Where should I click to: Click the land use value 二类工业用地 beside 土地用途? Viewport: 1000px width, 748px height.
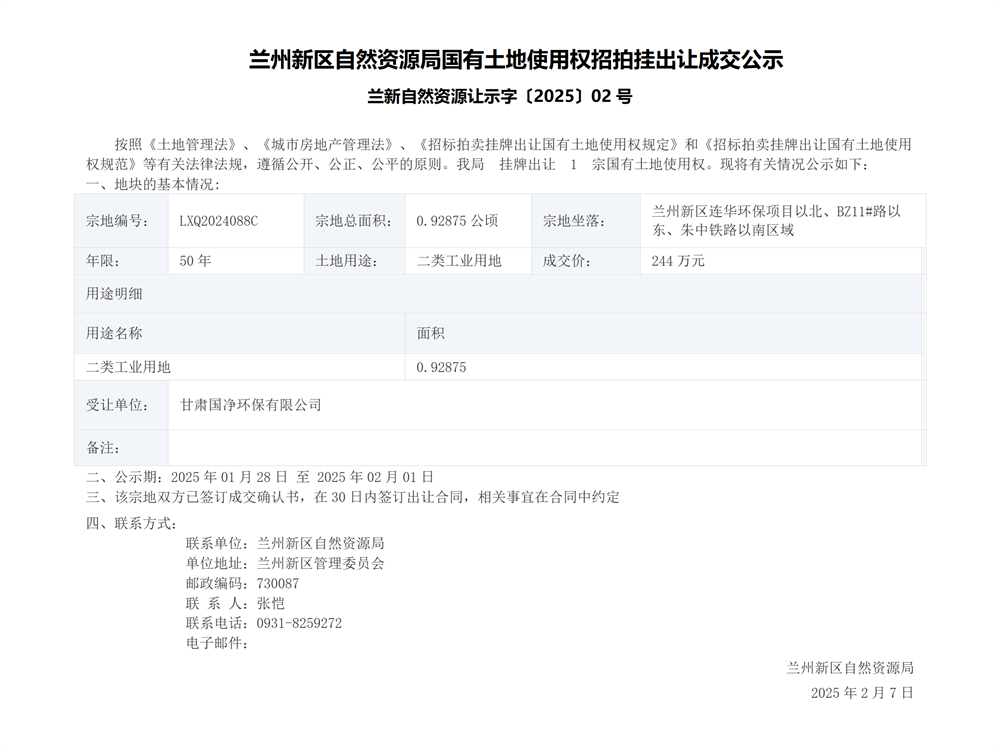click(459, 261)
